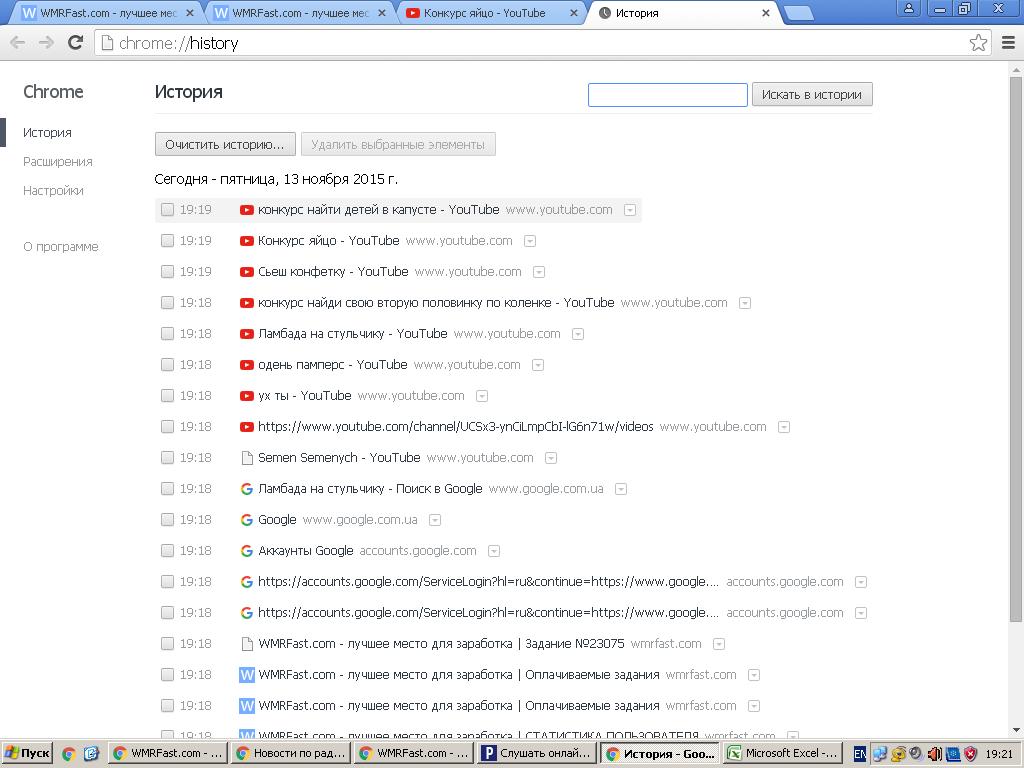The image size is (1024, 768).
Task: Click Google icon beside 'Google www.google.com.ua'
Action: click(246, 520)
